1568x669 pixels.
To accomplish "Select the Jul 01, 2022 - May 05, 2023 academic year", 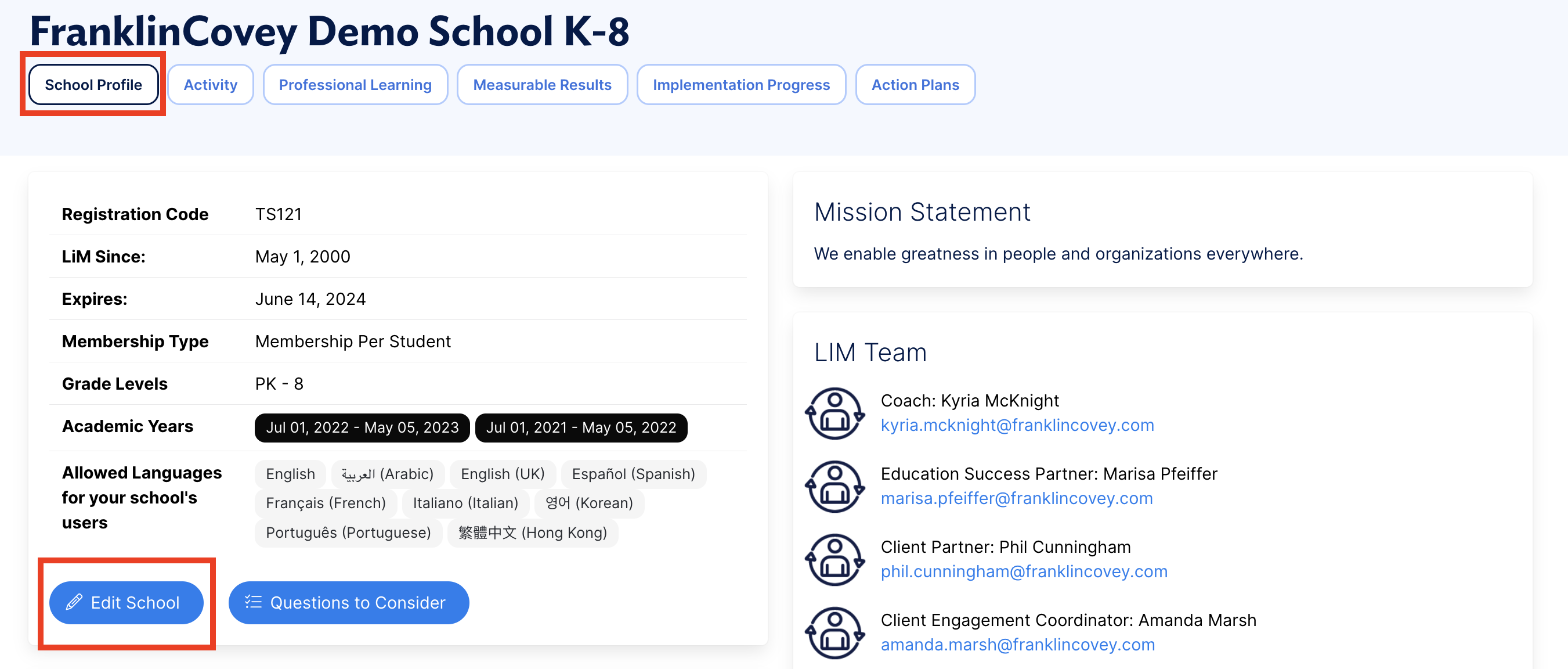I will [x=362, y=427].
